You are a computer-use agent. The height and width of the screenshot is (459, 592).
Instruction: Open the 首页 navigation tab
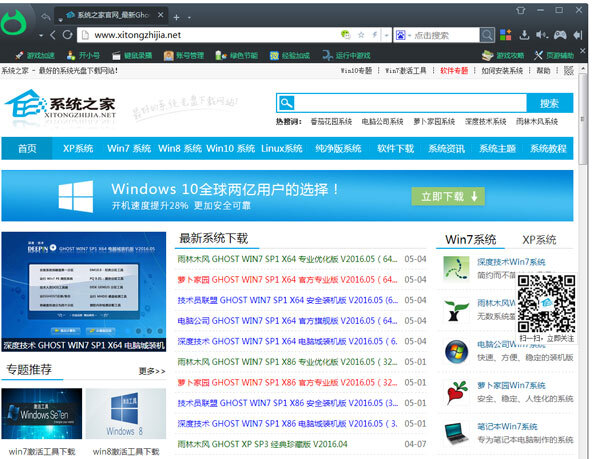pos(27,148)
